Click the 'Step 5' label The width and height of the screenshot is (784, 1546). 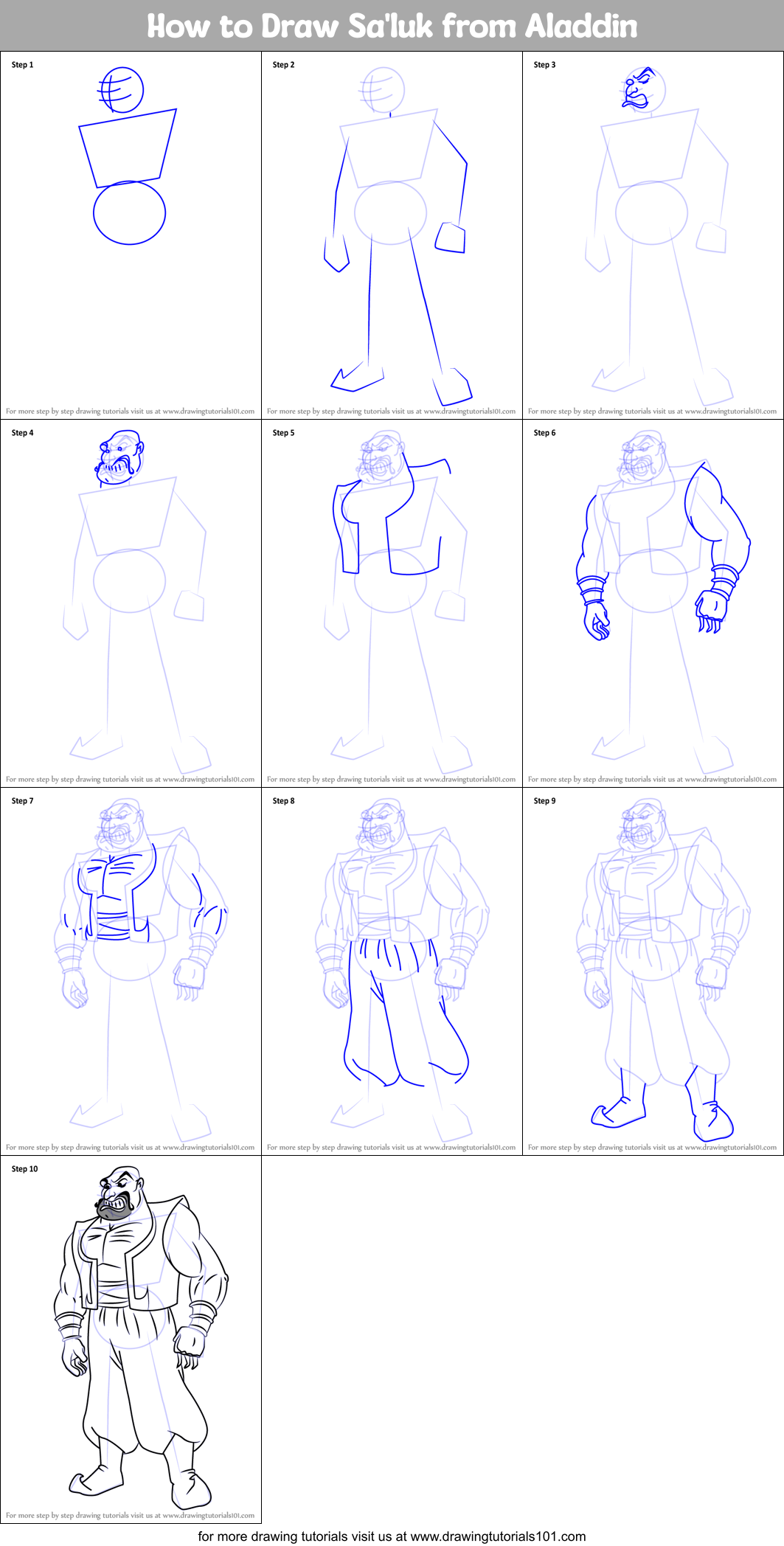(283, 433)
